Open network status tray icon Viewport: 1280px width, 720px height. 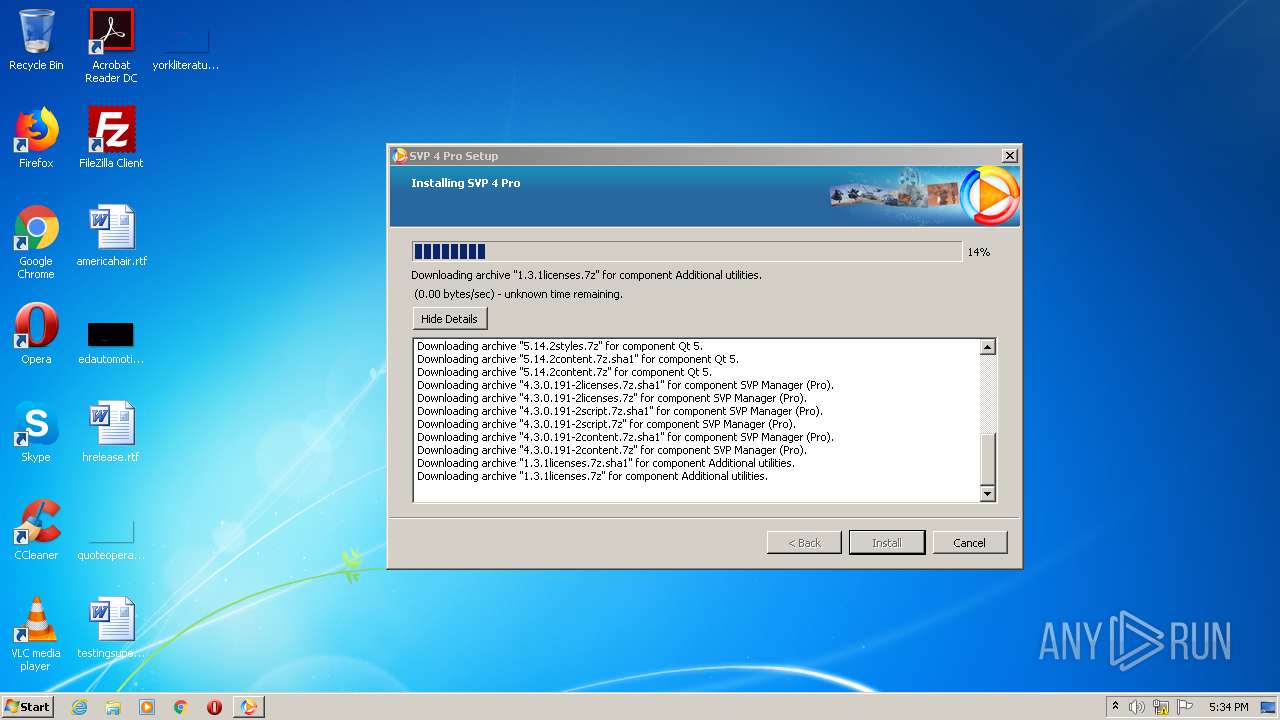(x=1161, y=707)
